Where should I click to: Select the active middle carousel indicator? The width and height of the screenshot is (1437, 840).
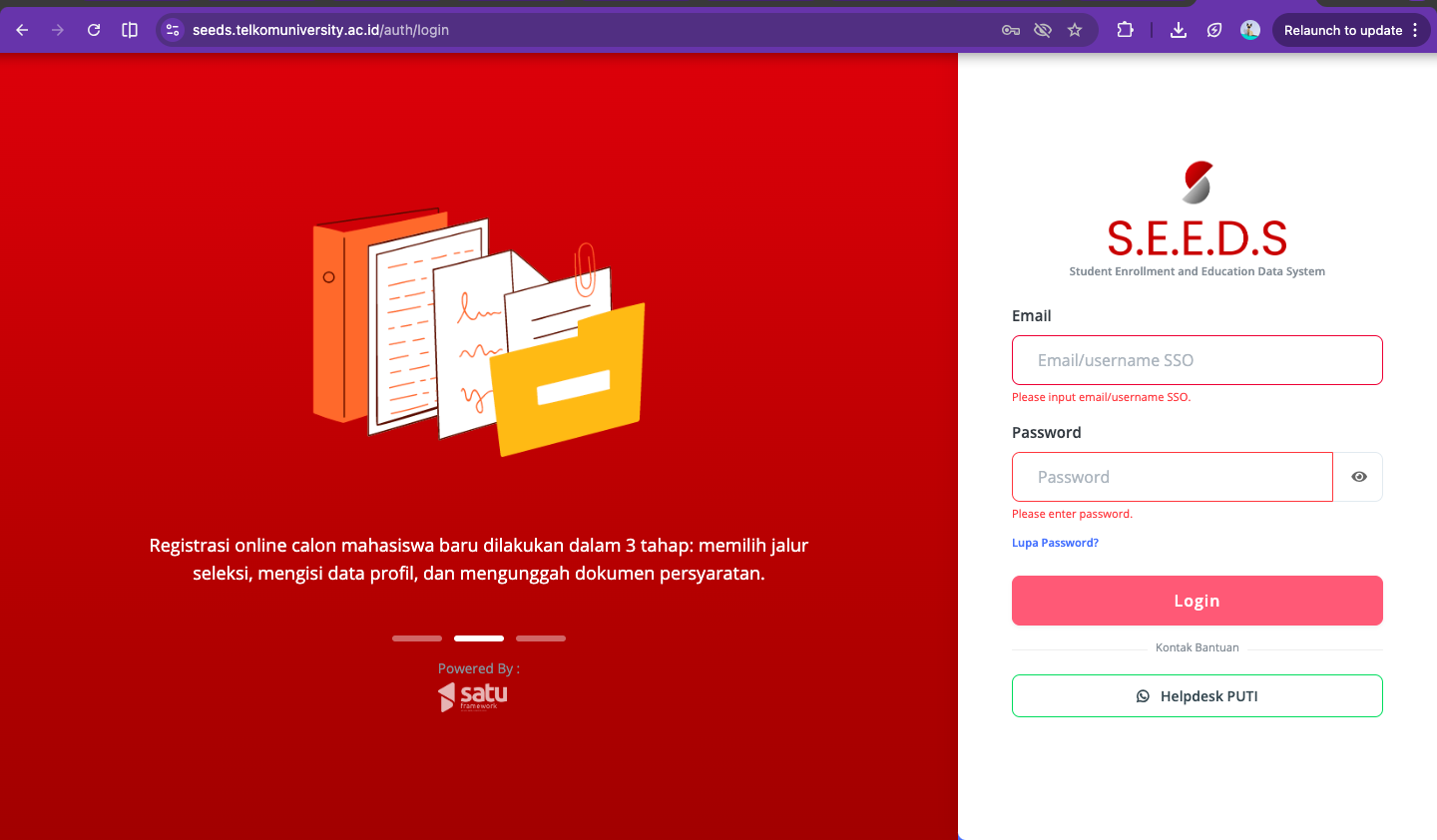[479, 638]
